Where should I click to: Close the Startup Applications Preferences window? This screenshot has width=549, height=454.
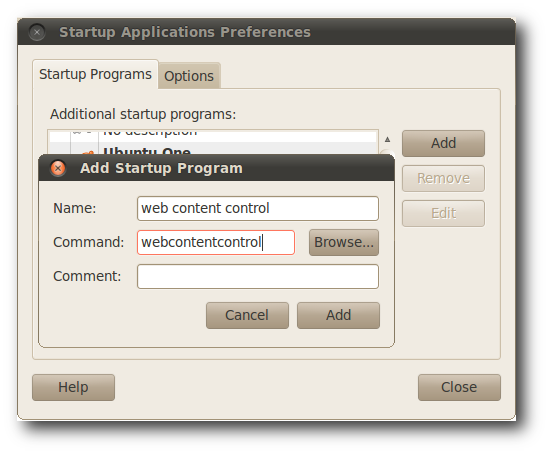(37, 32)
